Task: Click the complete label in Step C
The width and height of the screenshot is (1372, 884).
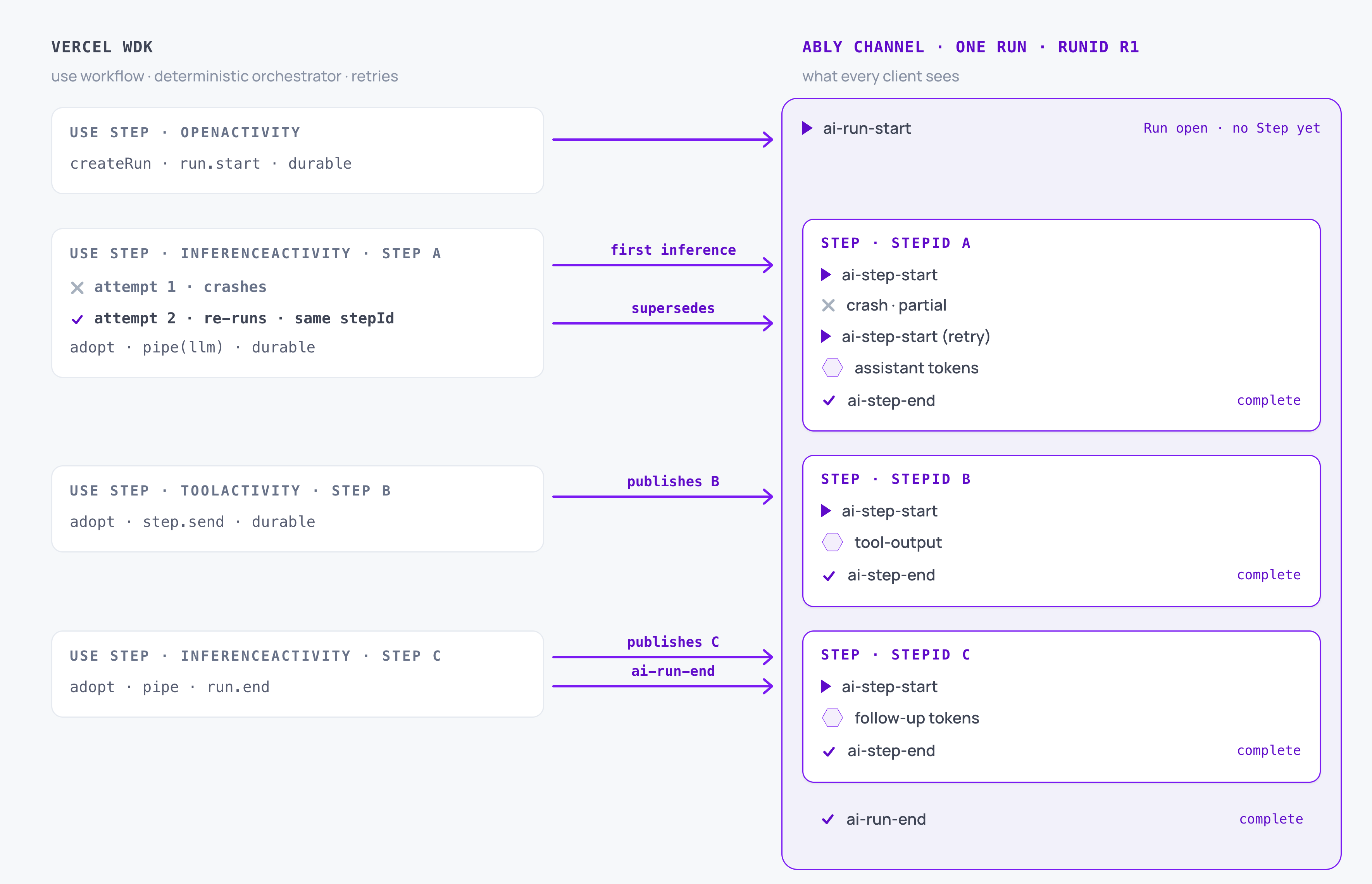Action: (x=1269, y=750)
